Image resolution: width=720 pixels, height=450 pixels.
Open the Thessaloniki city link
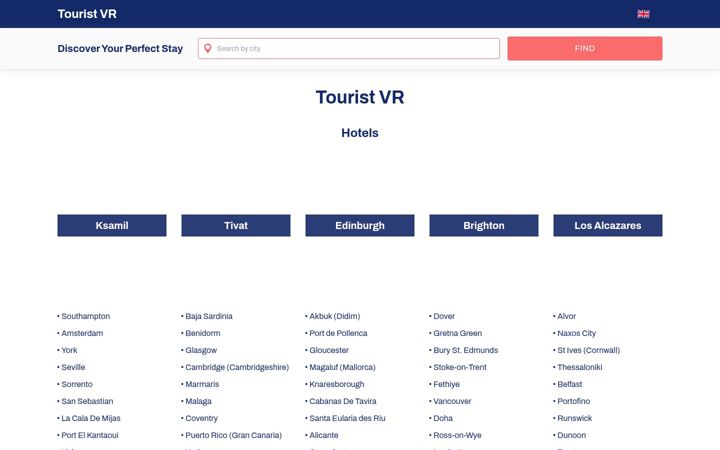[x=580, y=367]
